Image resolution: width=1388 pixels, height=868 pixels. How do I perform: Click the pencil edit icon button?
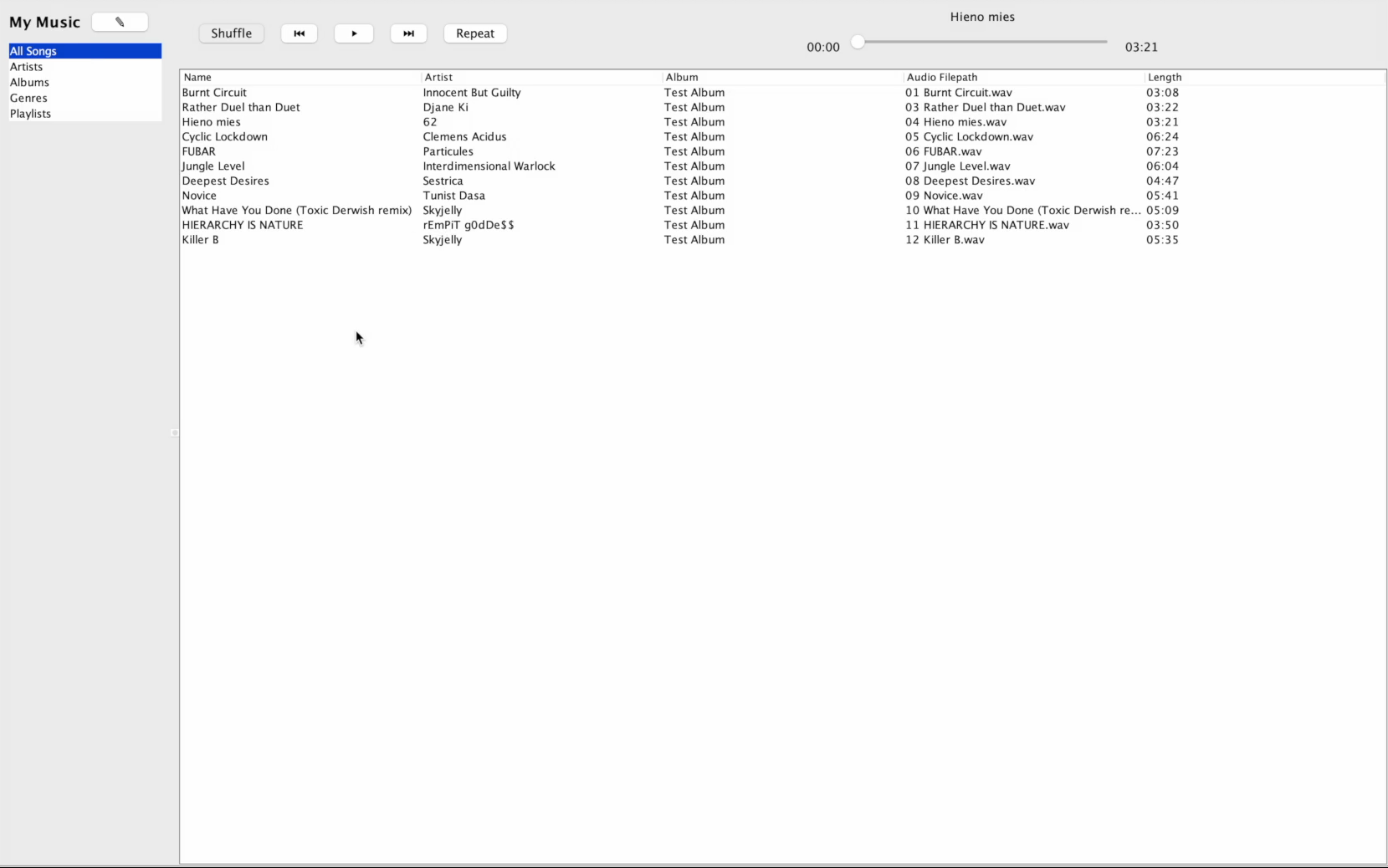[120, 23]
